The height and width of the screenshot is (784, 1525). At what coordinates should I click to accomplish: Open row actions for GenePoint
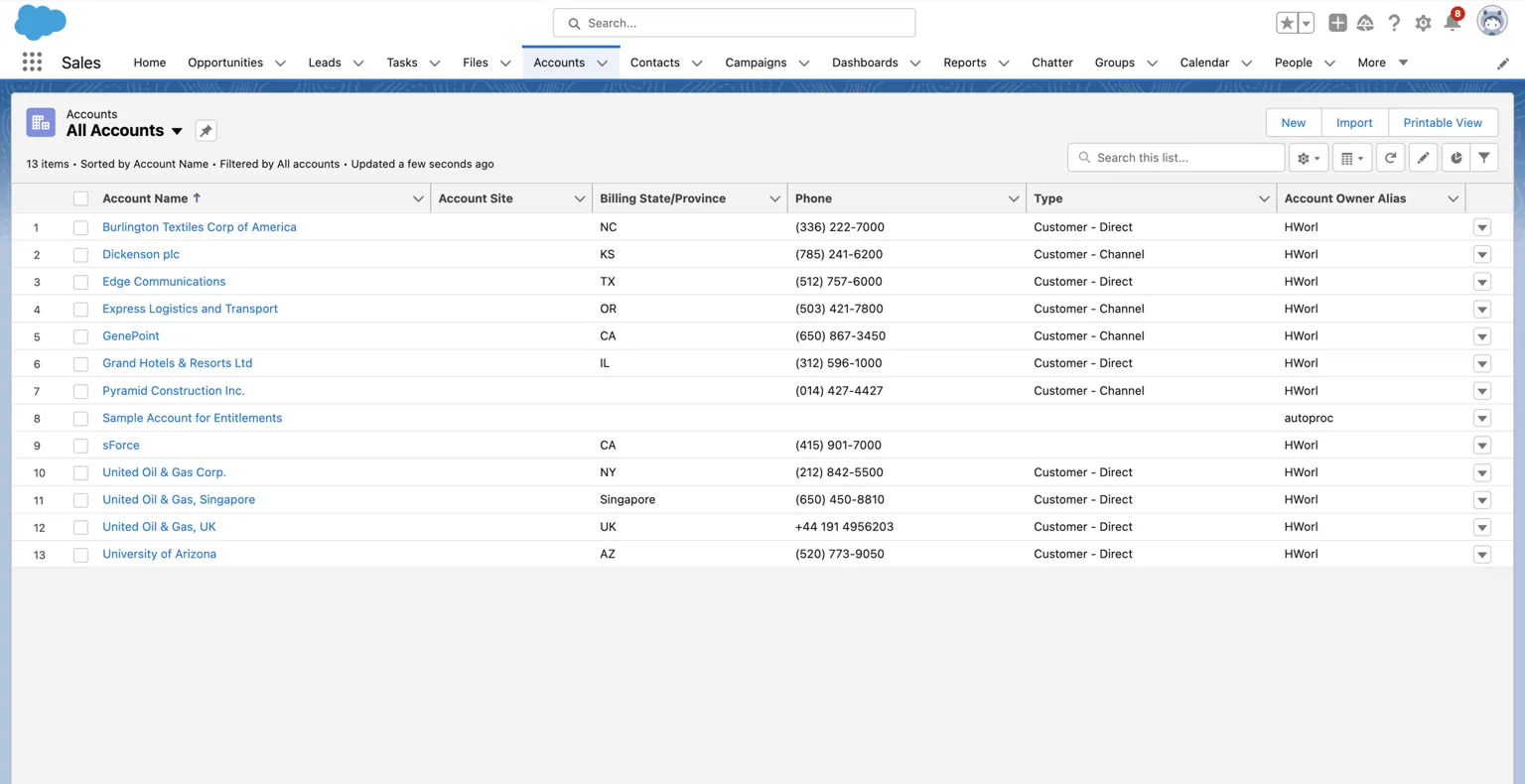1481,336
